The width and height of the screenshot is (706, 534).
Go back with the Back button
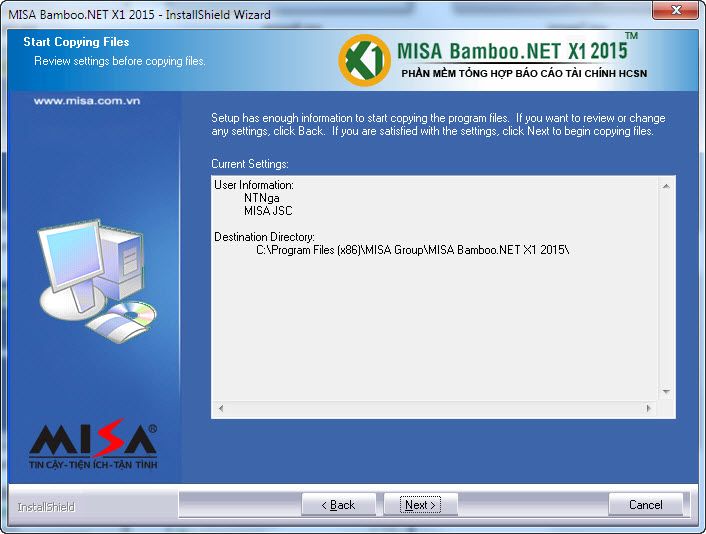339,505
